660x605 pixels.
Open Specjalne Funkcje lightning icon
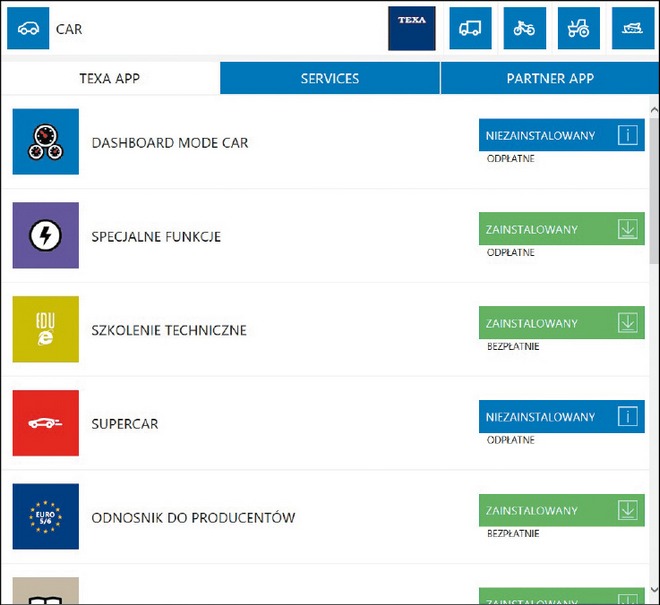[x=46, y=236]
